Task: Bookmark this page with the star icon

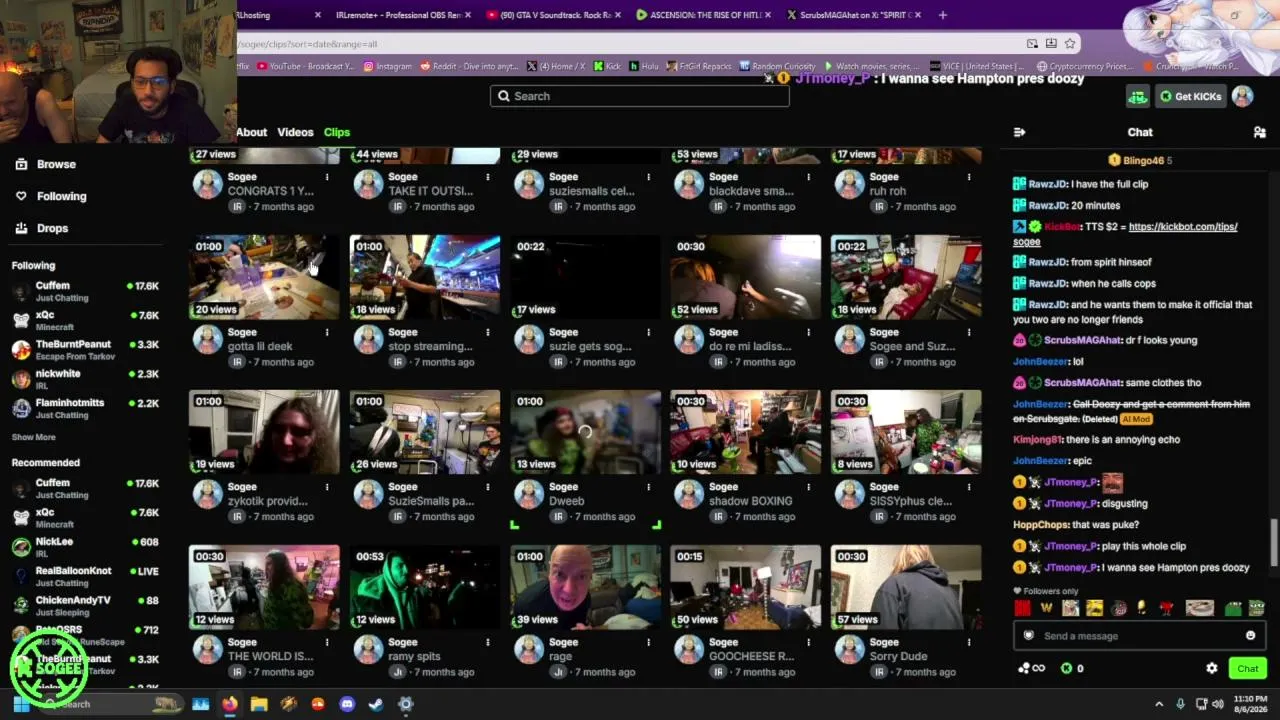Action: [1070, 44]
